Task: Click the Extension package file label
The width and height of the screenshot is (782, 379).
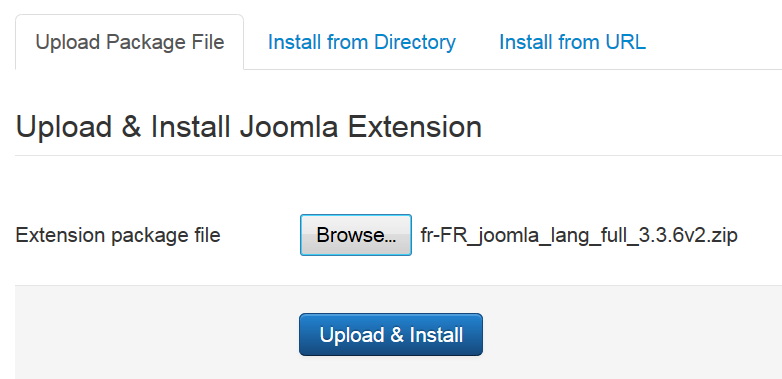Action: point(118,235)
